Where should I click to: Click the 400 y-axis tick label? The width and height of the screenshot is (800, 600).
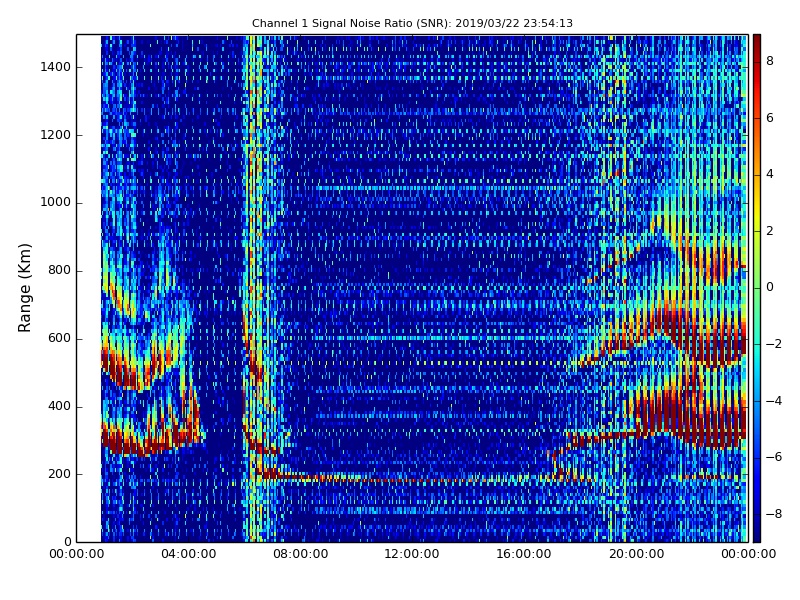[59, 406]
